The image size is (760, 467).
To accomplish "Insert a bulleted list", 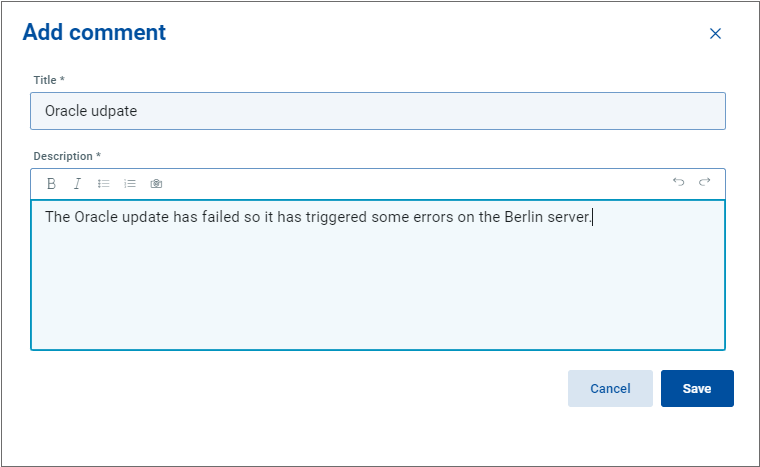I will [103, 184].
